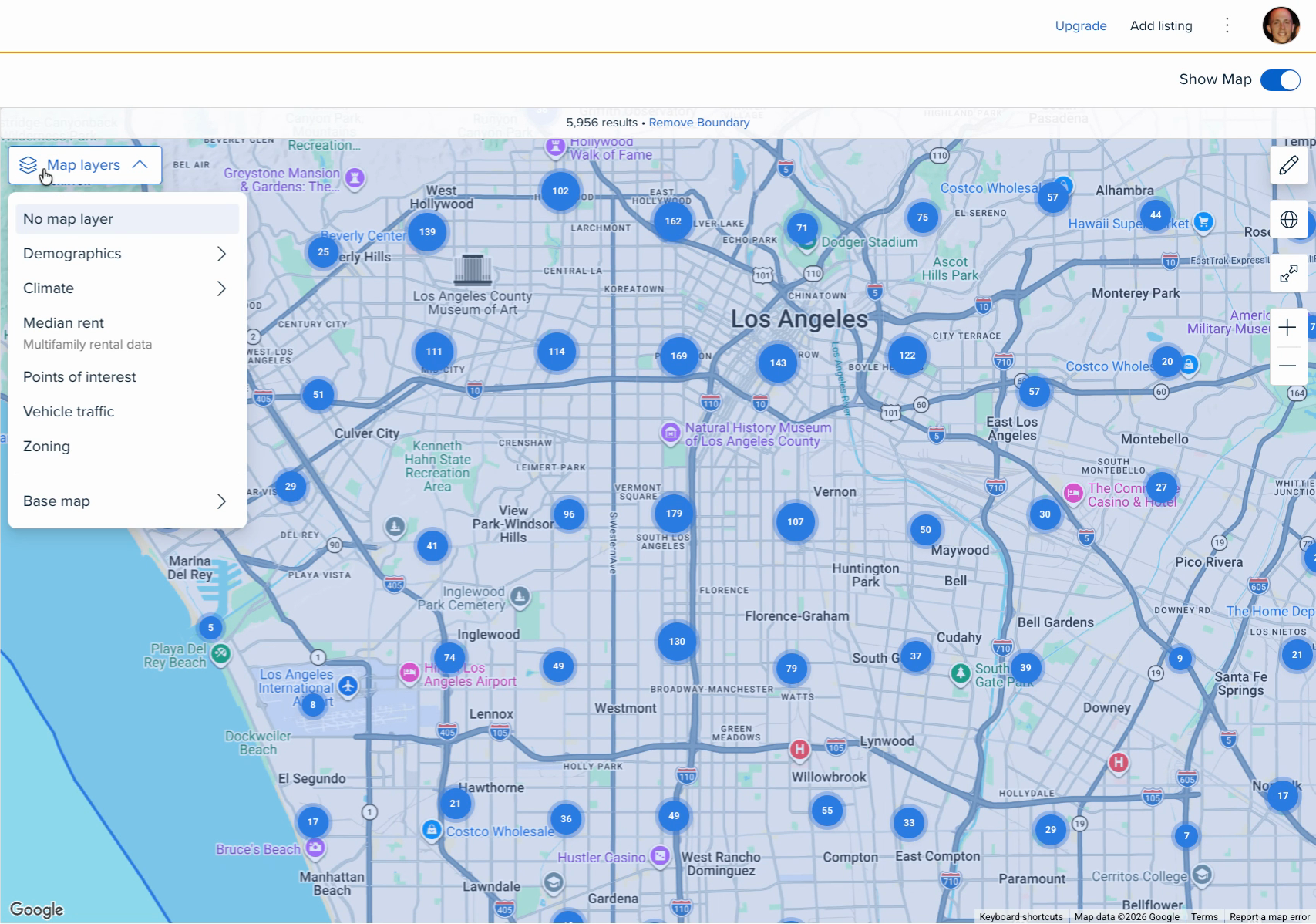Select the 179 listings cluster marker

[675, 514]
